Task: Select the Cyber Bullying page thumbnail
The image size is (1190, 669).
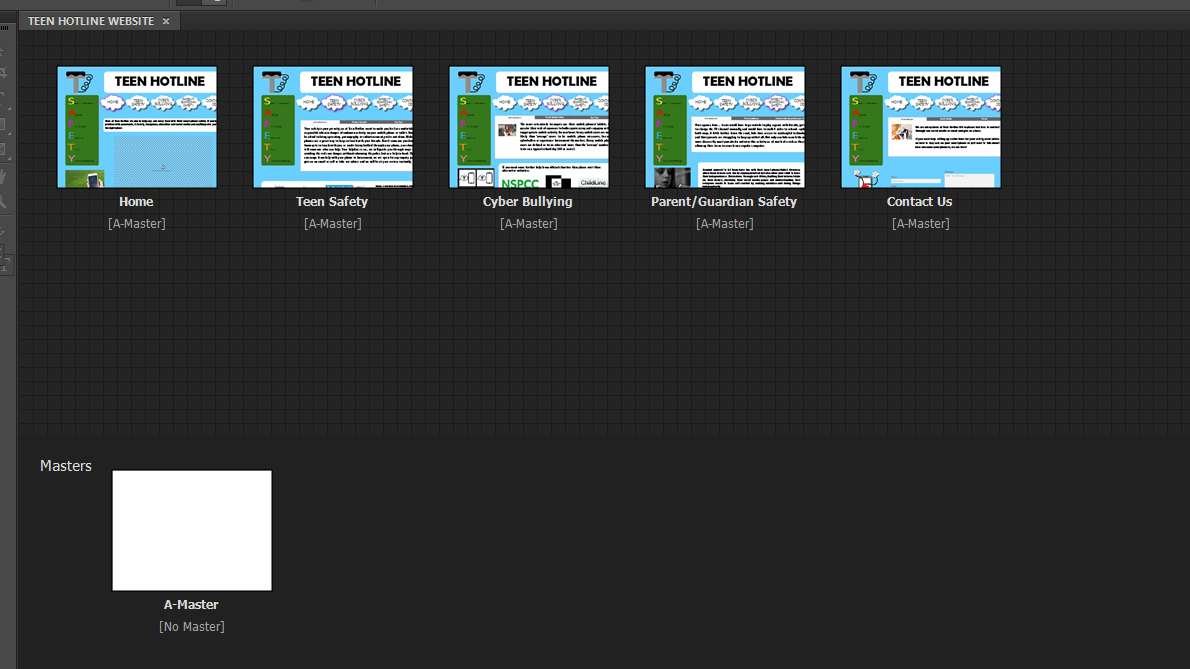Action: click(529, 127)
